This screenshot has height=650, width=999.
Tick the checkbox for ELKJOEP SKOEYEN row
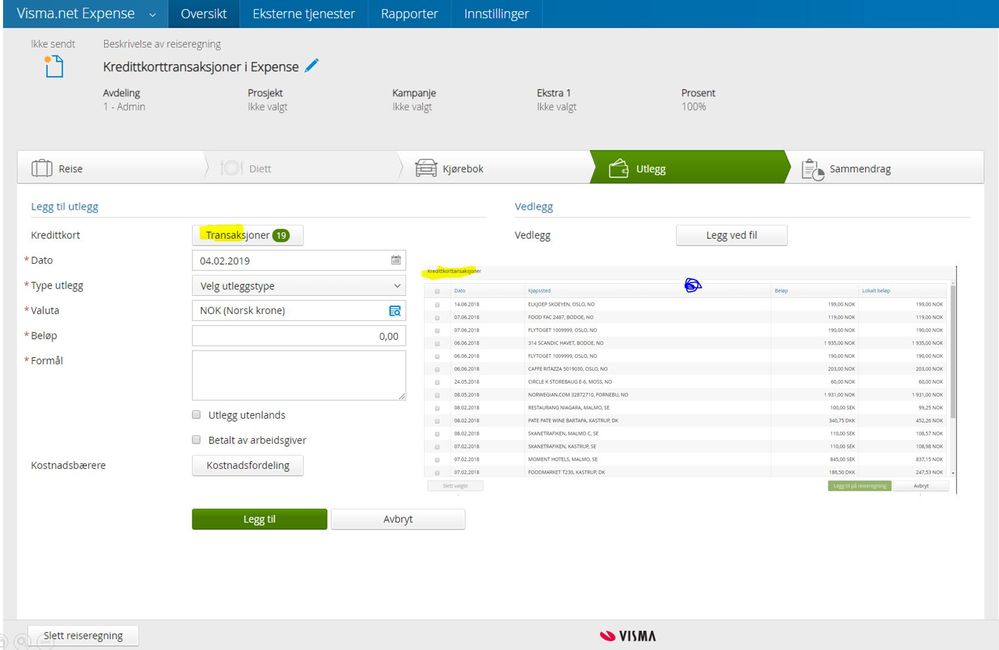click(x=437, y=305)
